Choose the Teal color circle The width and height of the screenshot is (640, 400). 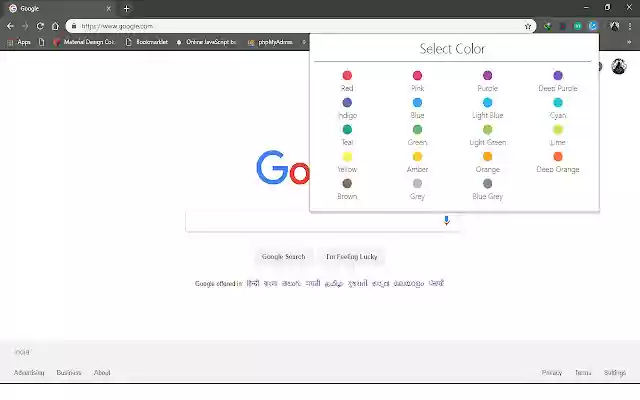(347, 129)
